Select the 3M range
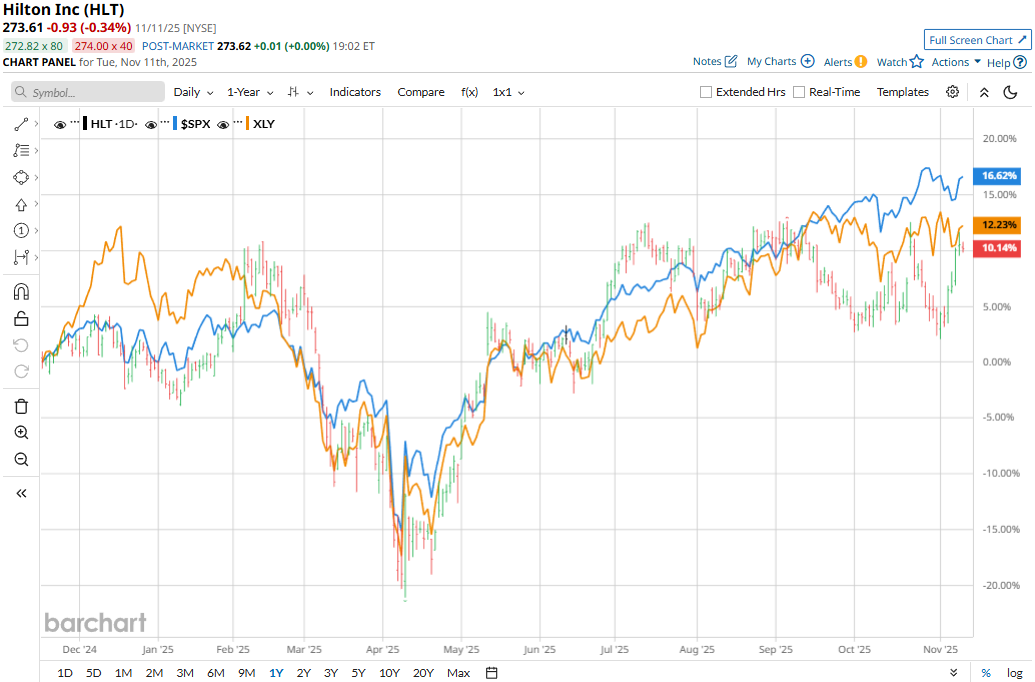Image resolution: width=1035 pixels, height=682 pixels. click(x=185, y=673)
